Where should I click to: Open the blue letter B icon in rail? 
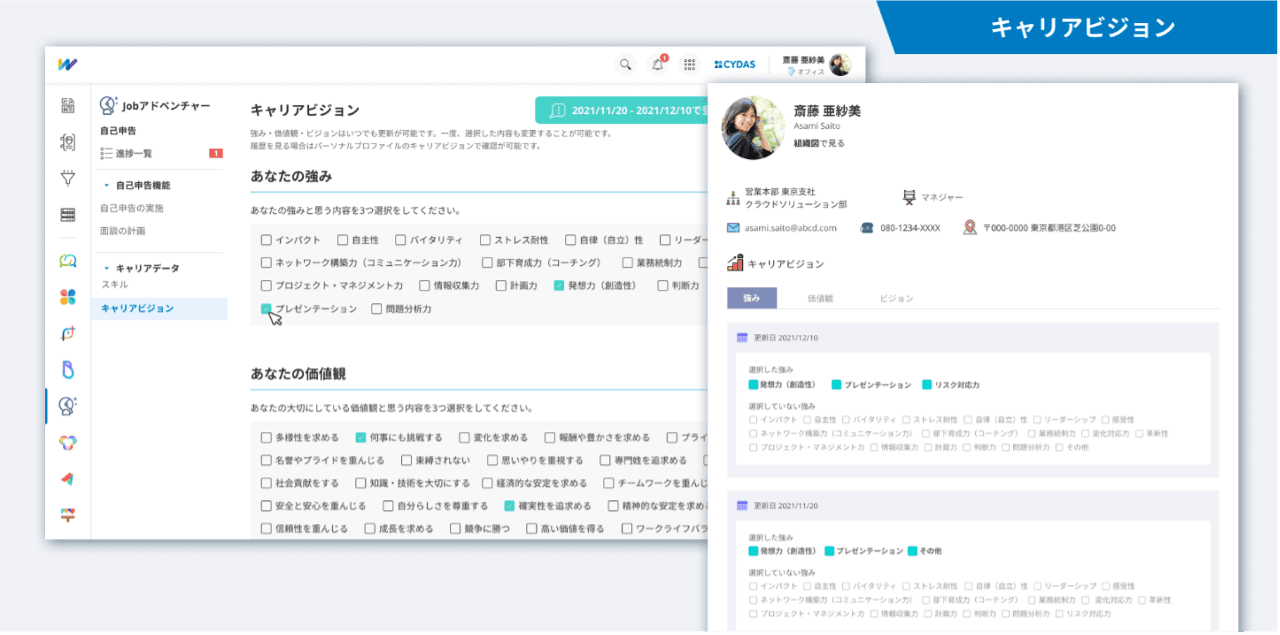coord(68,370)
